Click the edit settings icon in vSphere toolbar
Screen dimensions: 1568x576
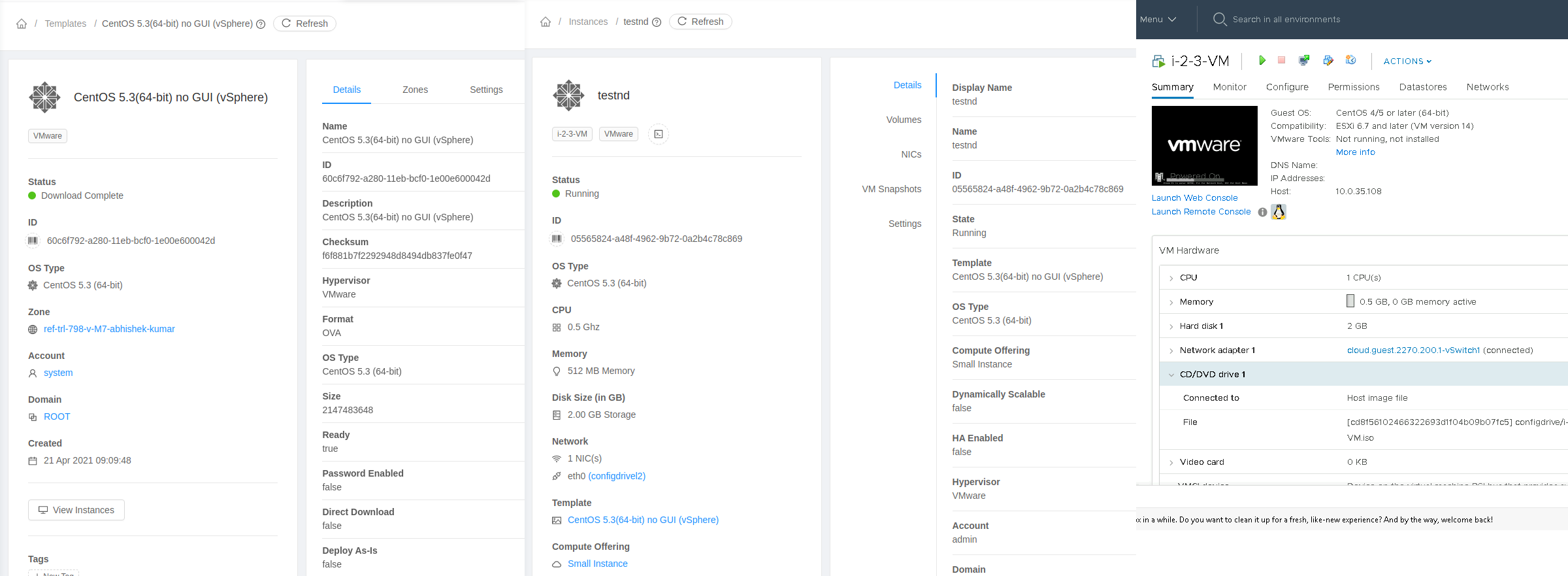[1328, 60]
